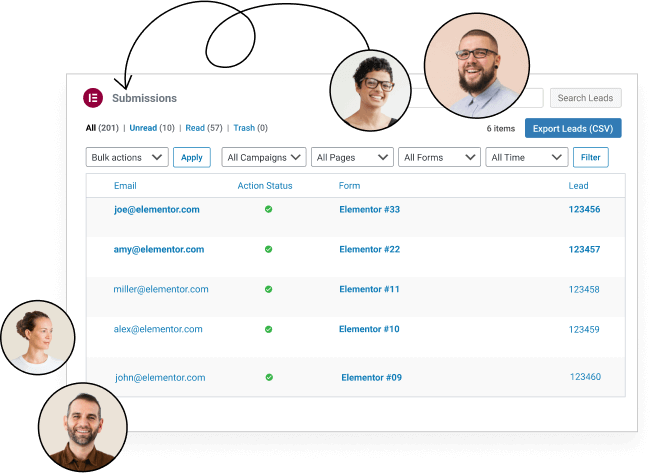The image size is (659, 473).
Task: Expand the All Campaigns filter
Action: point(264,157)
